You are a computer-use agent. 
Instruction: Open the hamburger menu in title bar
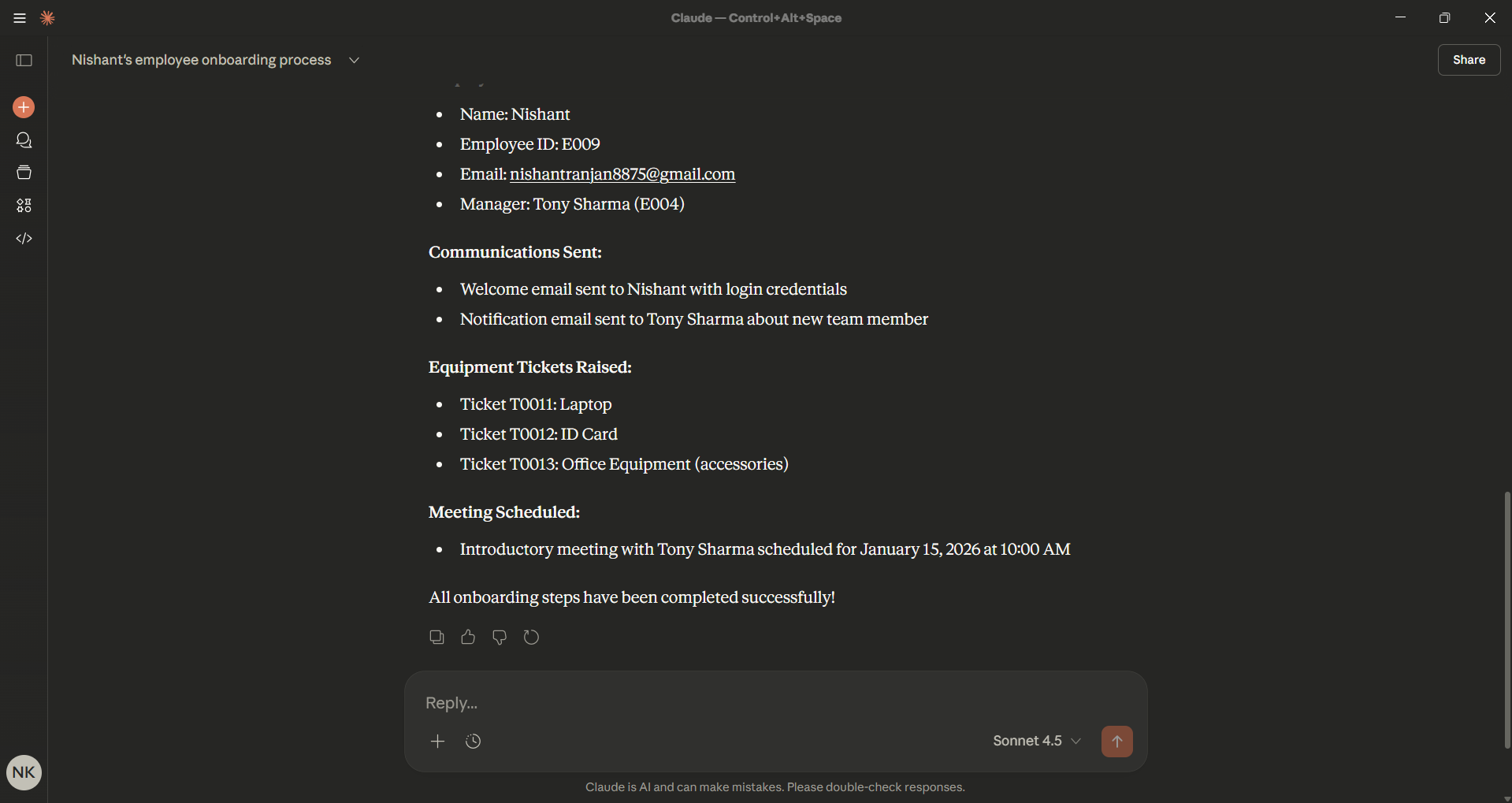pos(20,18)
